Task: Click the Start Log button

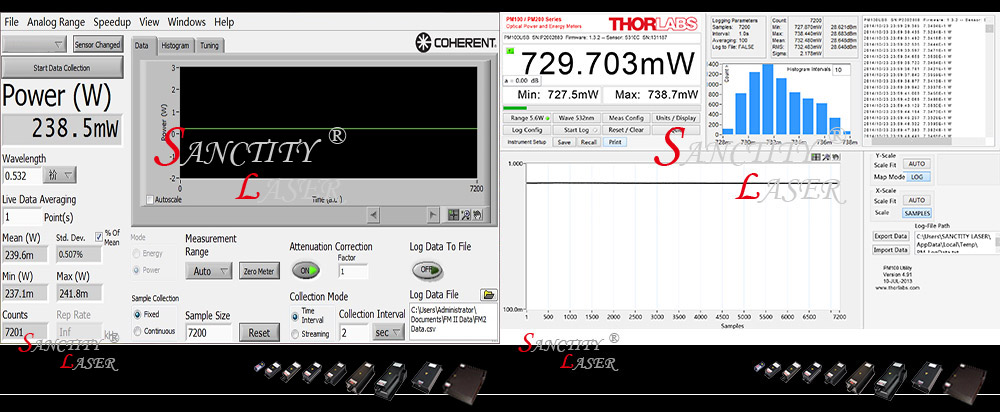Action: click(576, 129)
